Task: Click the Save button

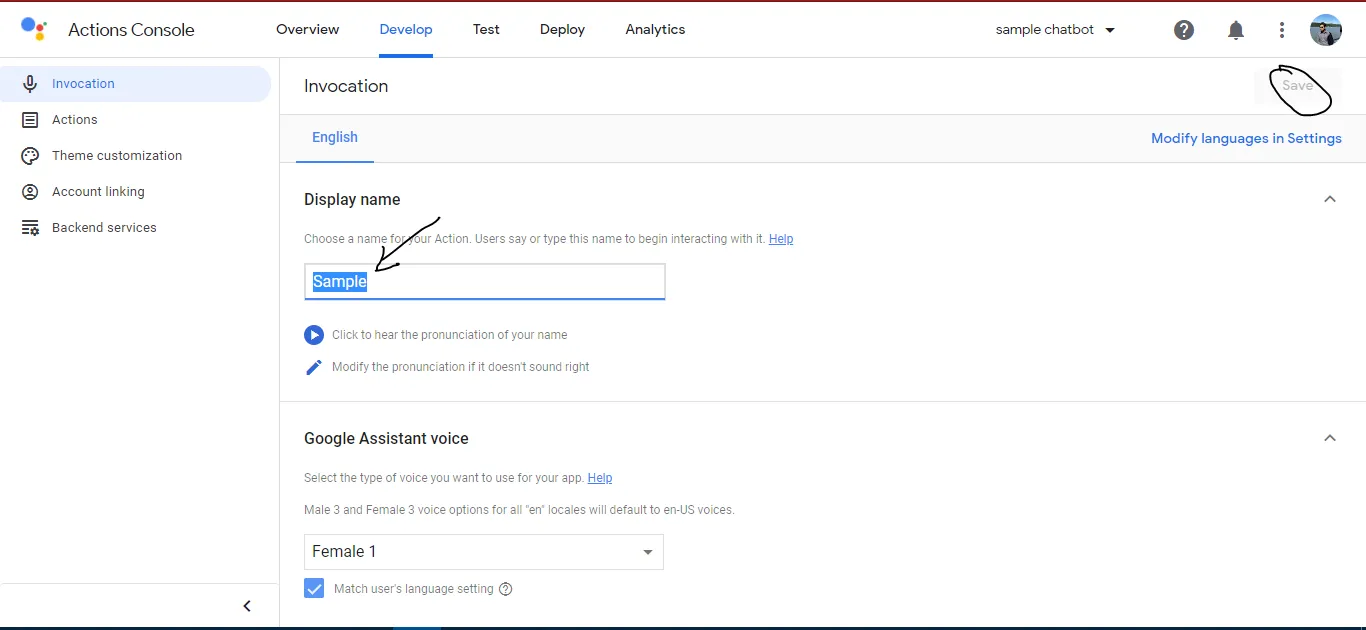Action: pos(1297,86)
